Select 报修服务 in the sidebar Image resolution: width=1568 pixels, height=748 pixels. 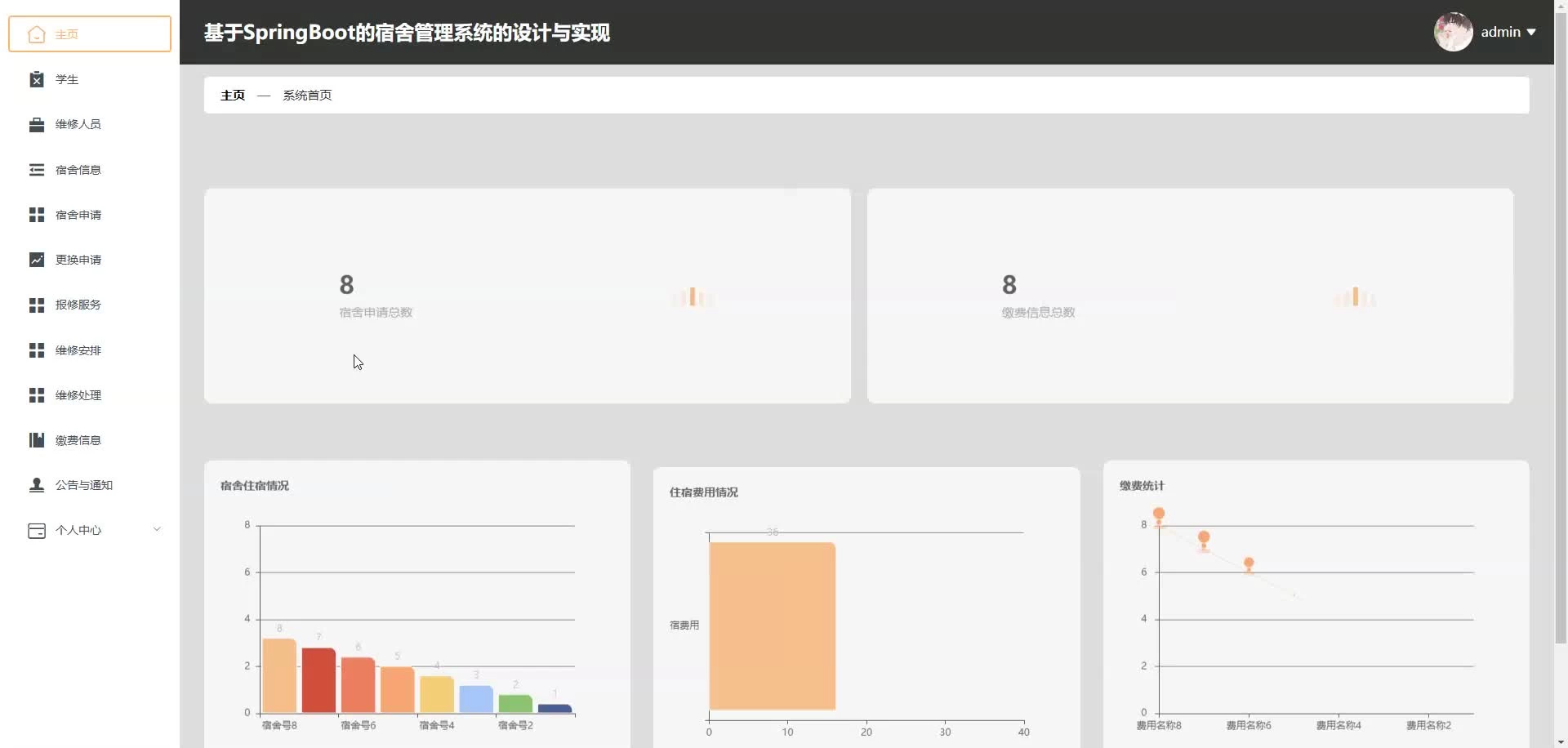click(x=78, y=305)
